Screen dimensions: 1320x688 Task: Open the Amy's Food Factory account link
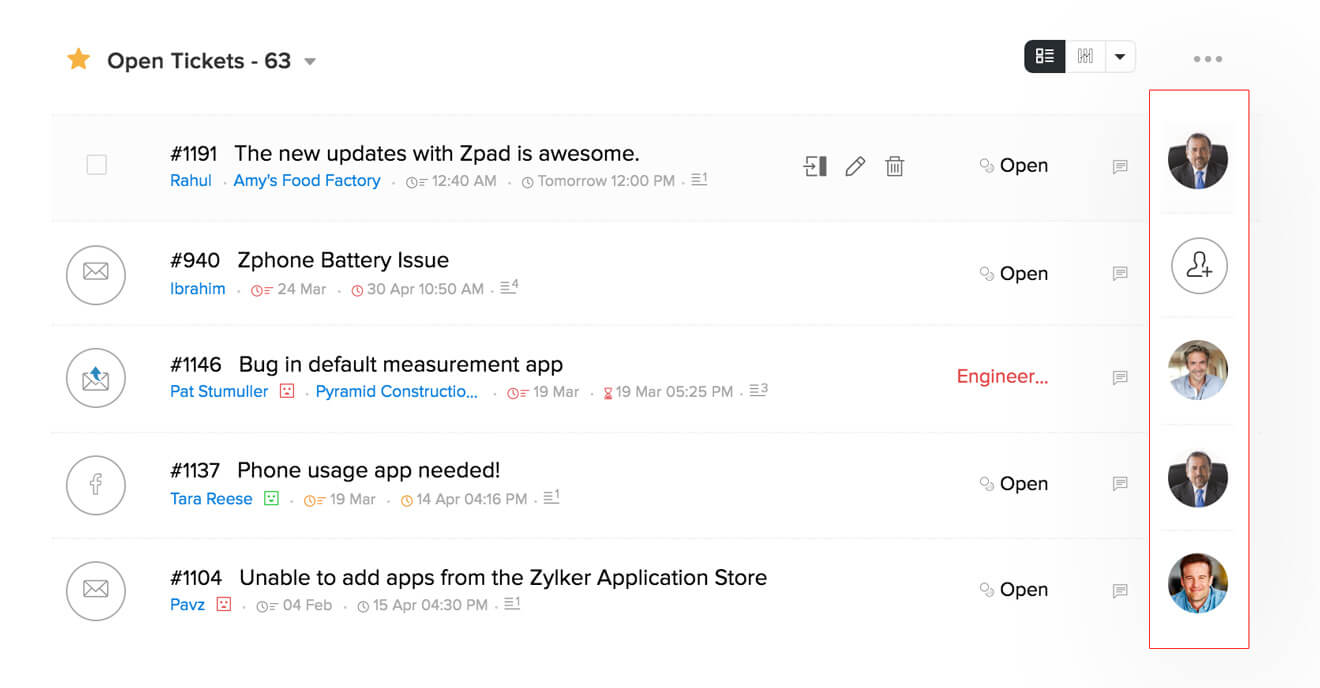coord(307,181)
